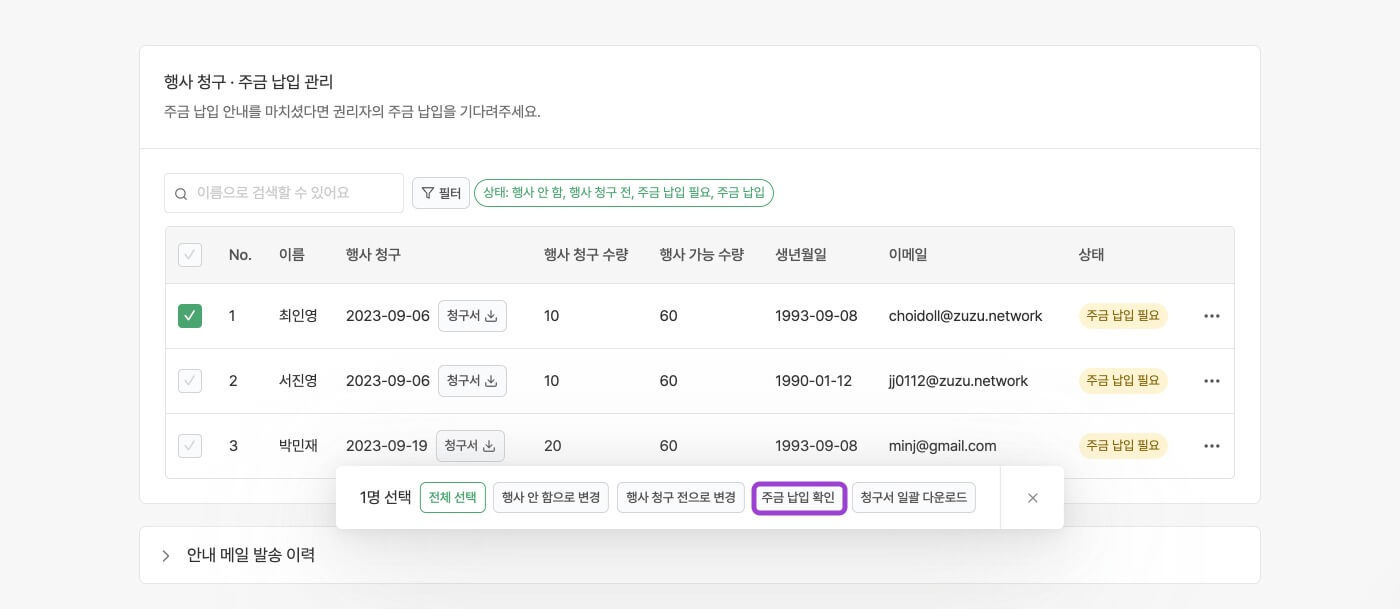This screenshot has height=609, width=1400.
Task: Open more options for 박민재 row
Action: (1212, 446)
